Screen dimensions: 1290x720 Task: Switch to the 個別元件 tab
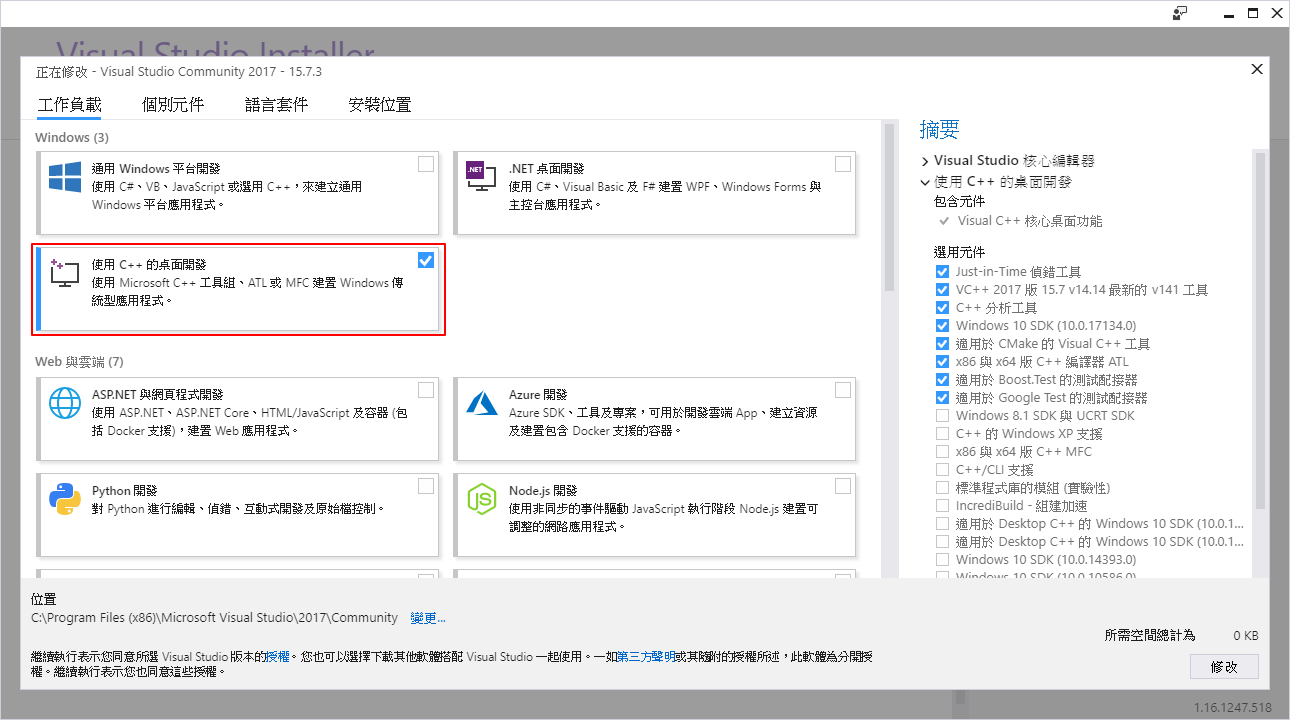tap(173, 105)
